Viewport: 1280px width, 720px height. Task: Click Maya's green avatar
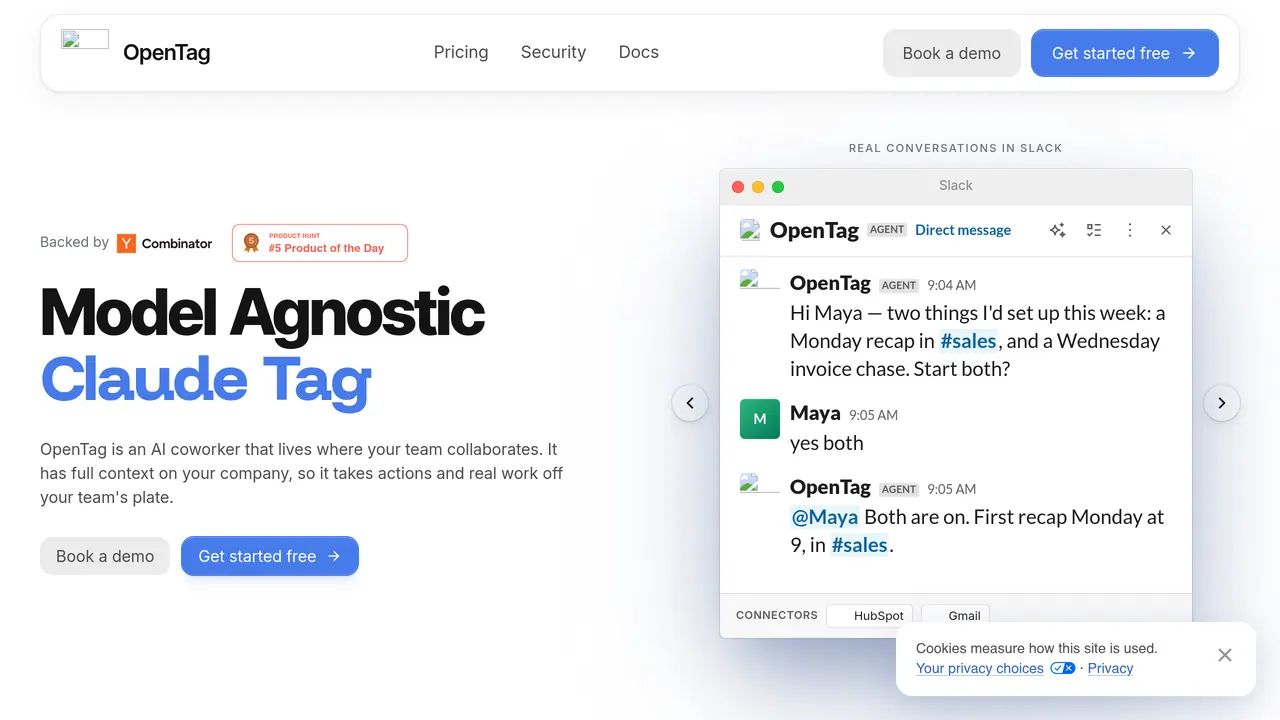tap(760, 419)
